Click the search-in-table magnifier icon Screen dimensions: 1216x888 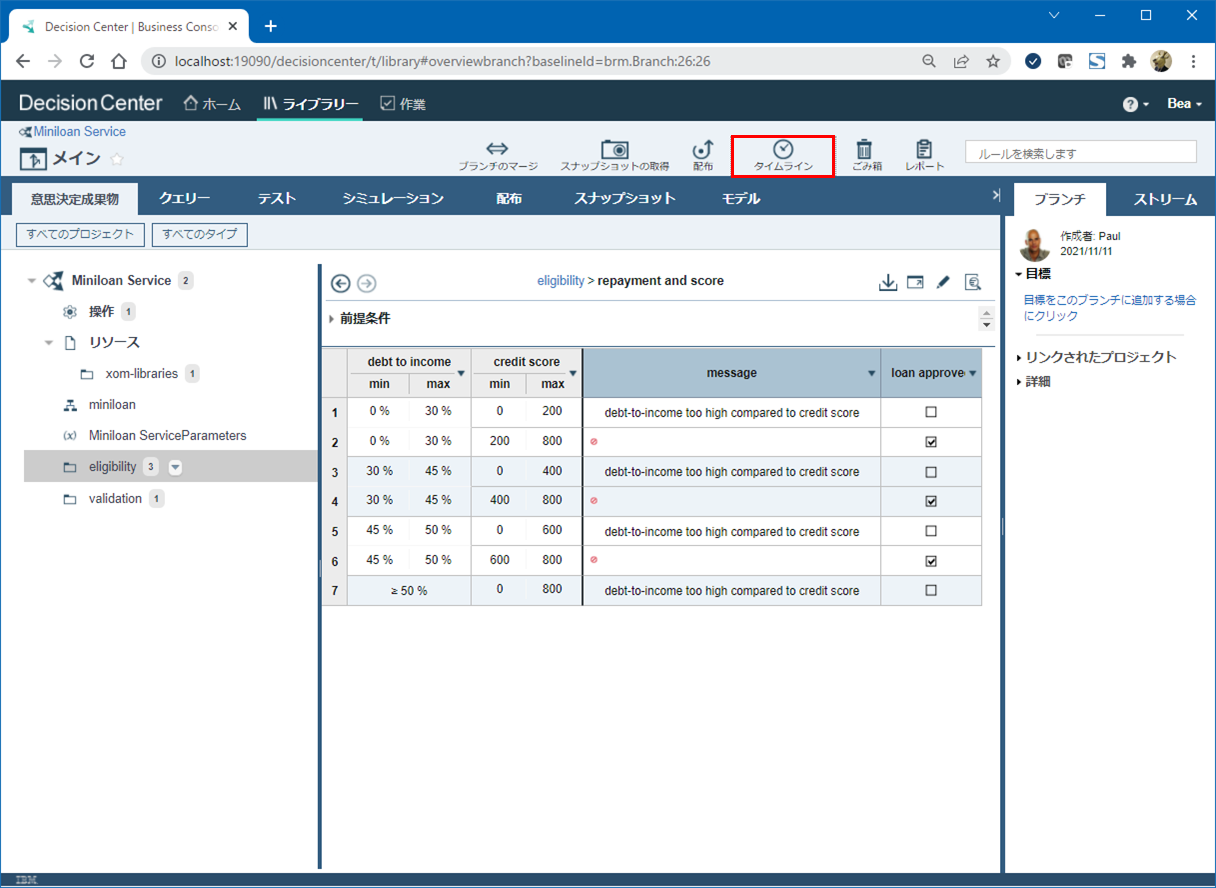click(x=972, y=283)
